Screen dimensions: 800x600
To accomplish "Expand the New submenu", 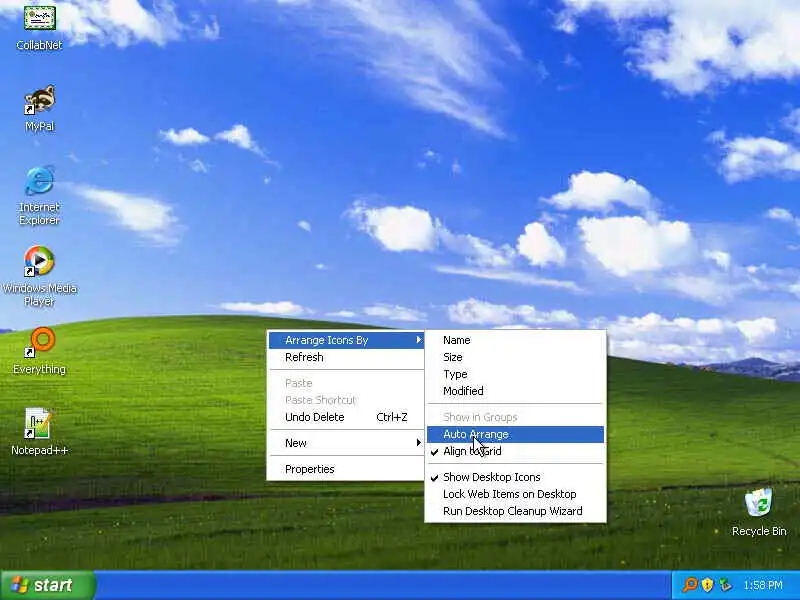I will click(346, 443).
